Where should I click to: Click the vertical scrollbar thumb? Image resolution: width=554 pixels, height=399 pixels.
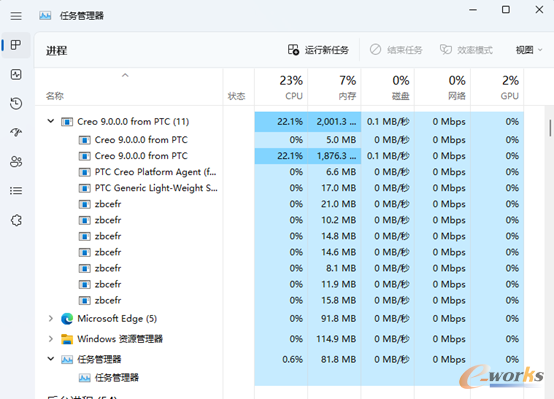coord(550,128)
